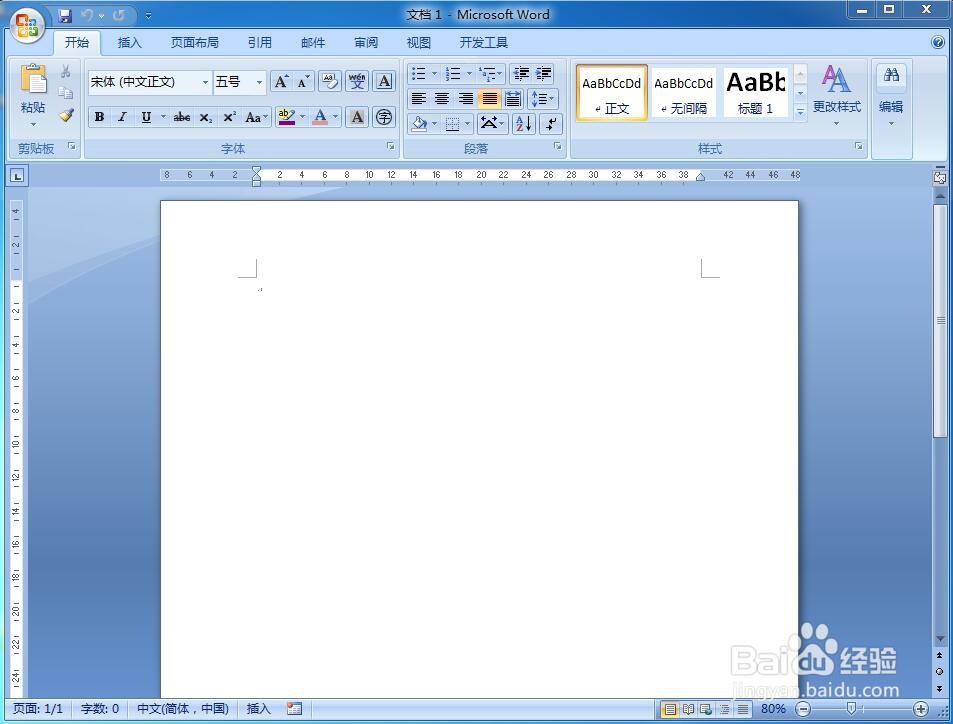Zoom in with status bar plus button
This screenshot has height=724, width=953.
coord(921,709)
